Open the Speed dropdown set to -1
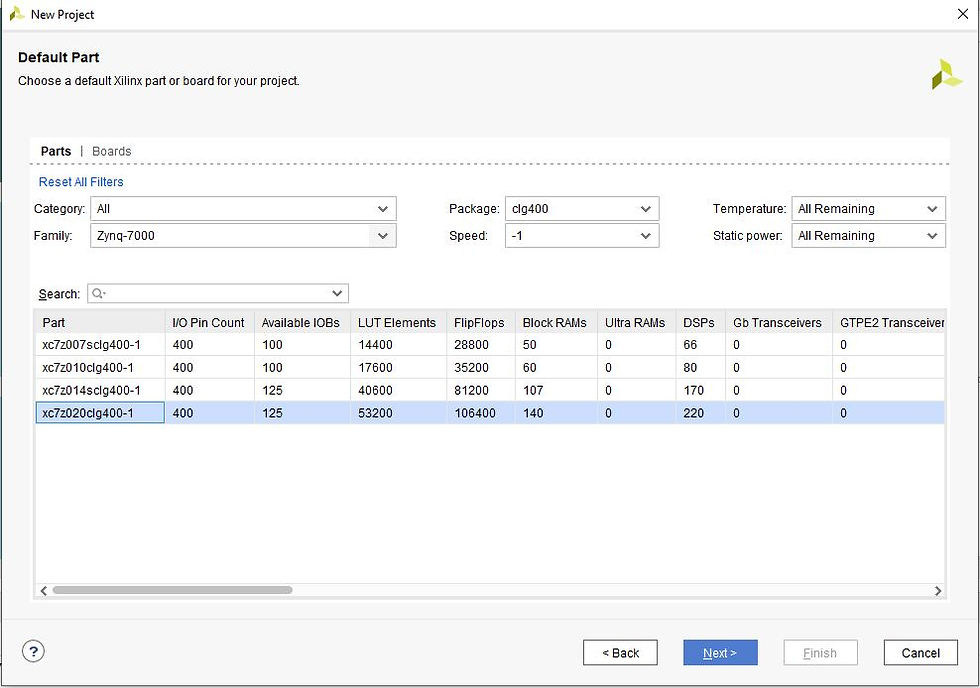This screenshot has width=980, height=688. [x=582, y=236]
